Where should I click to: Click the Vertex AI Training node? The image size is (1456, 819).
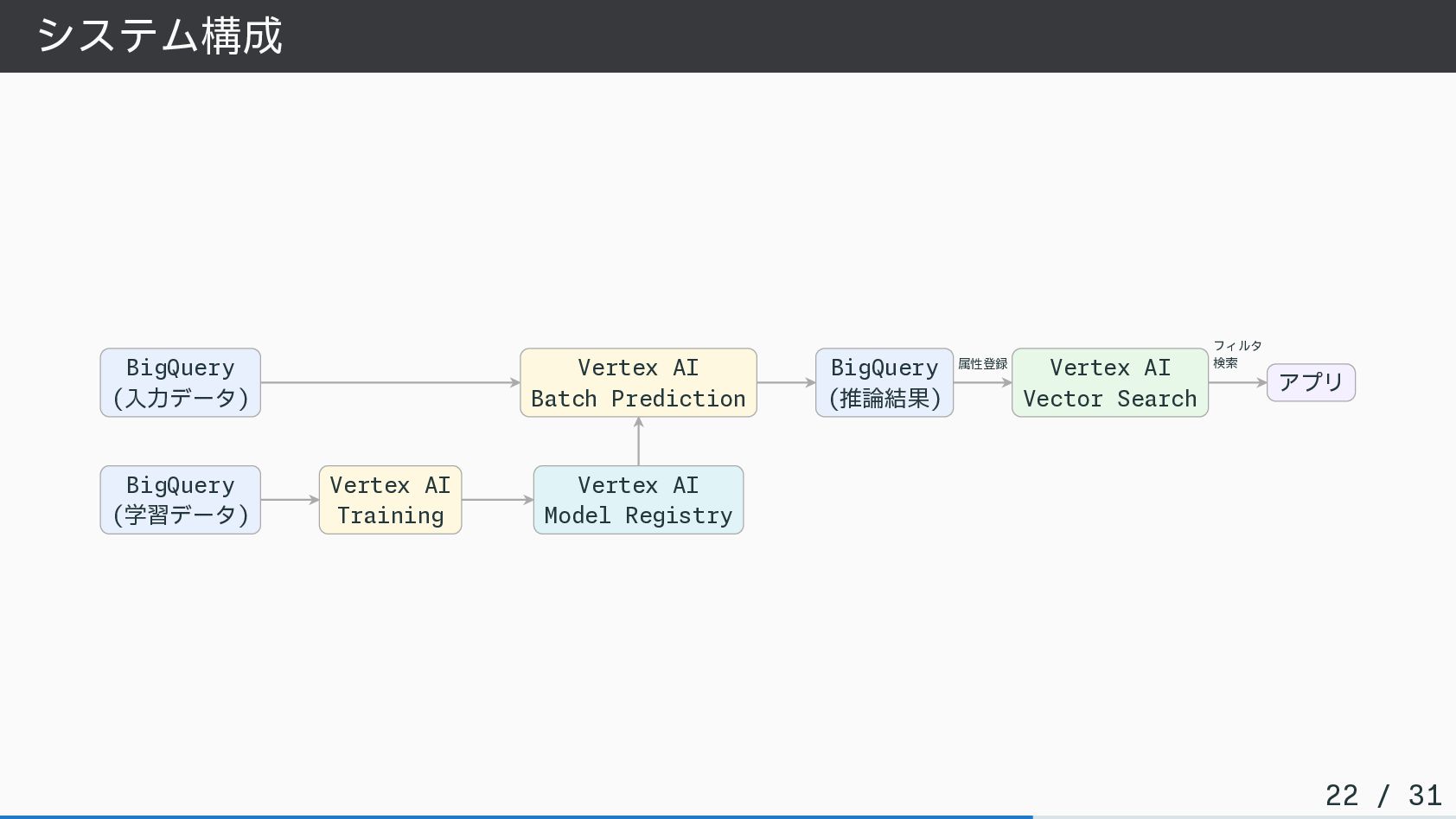(x=390, y=500)
